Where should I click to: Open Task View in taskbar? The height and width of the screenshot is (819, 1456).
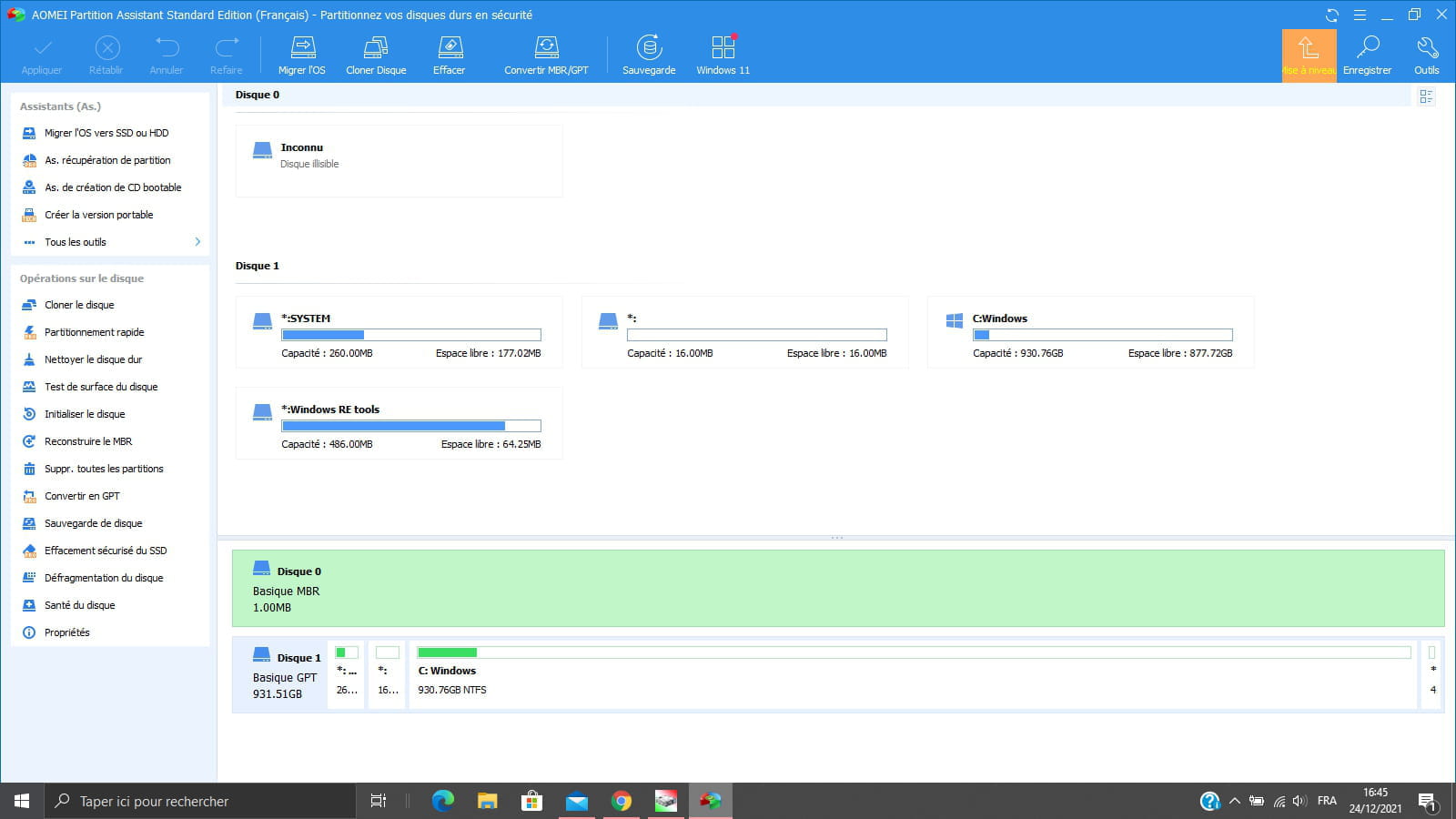(379, 801)
